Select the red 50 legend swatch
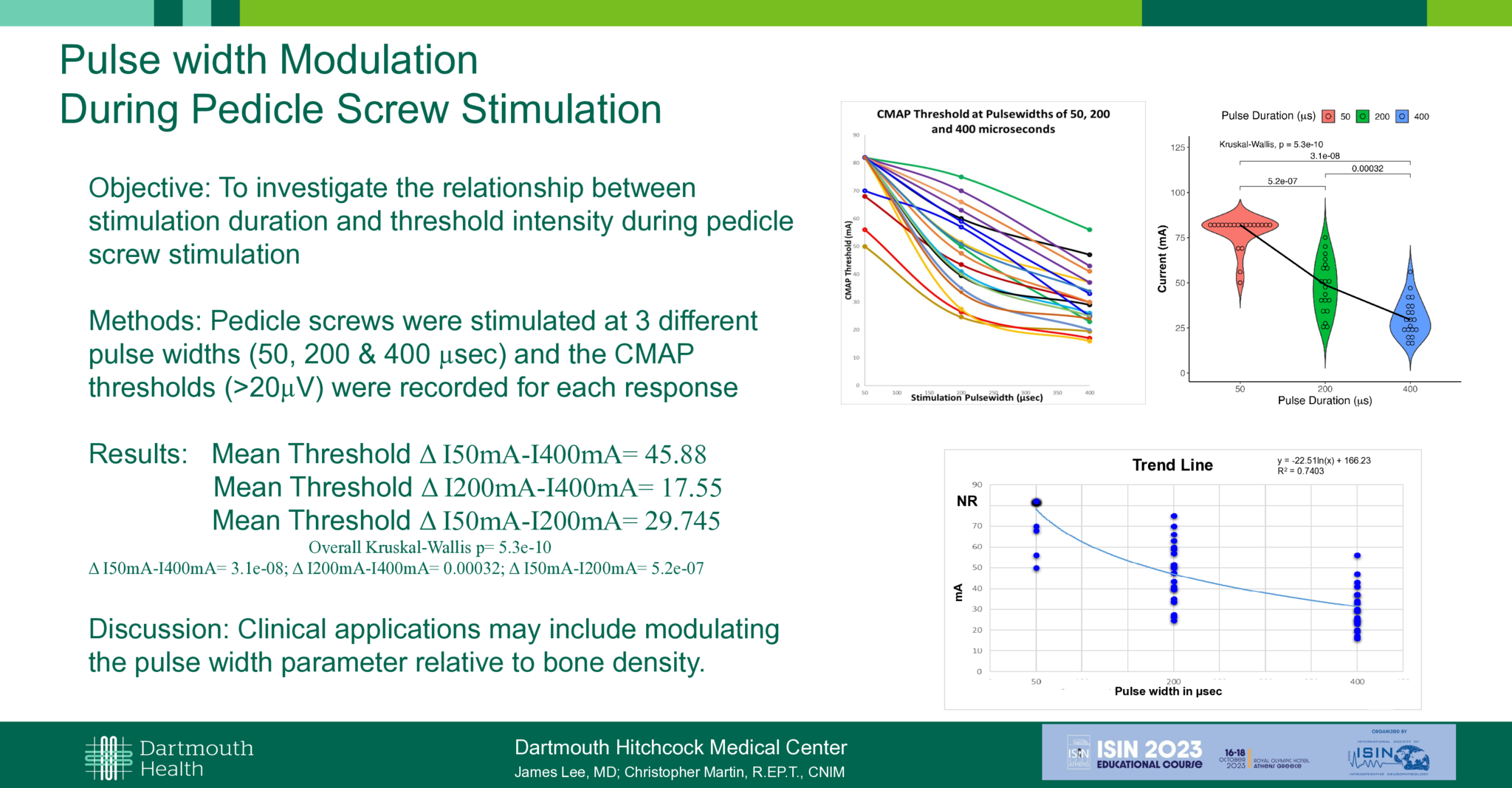 click(1328, 116)
